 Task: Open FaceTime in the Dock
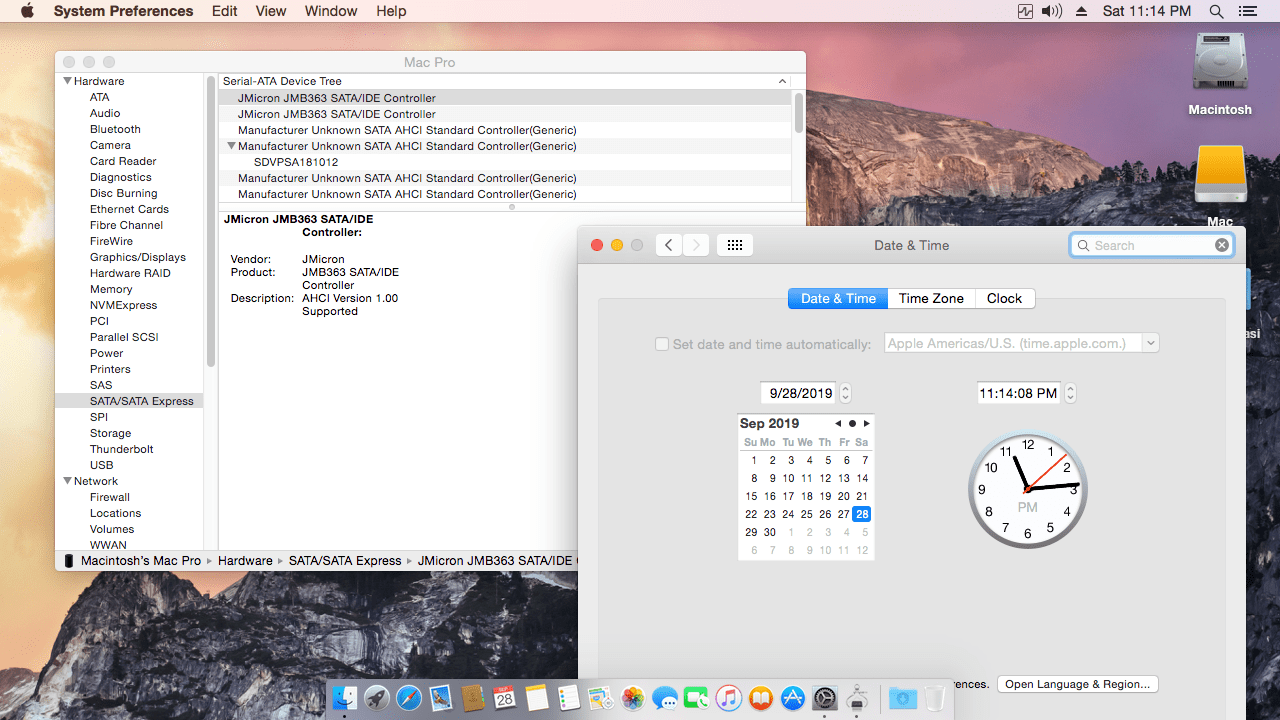click(x=697, y=698)
